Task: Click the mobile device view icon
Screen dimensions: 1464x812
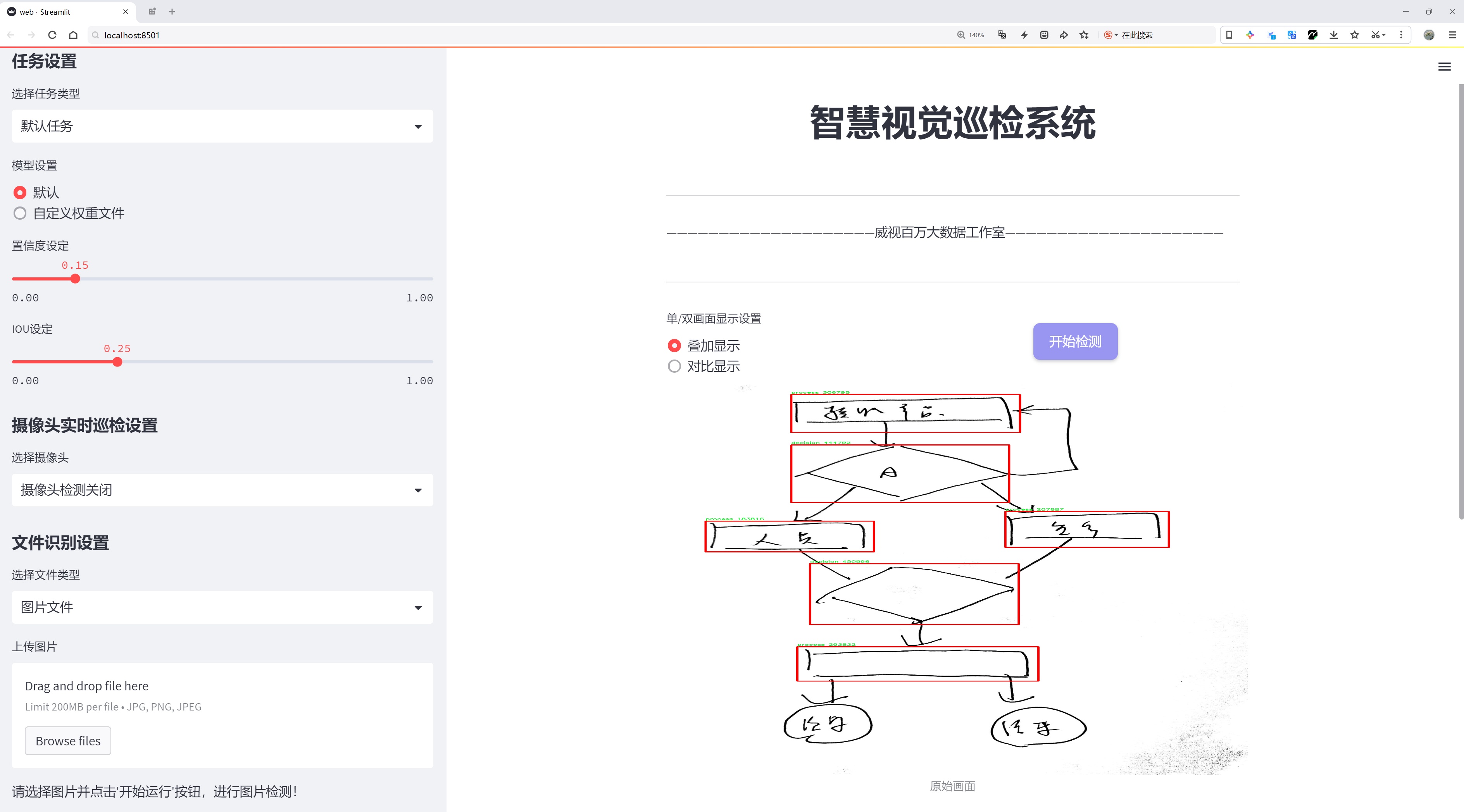Action: pos(1229,35)
